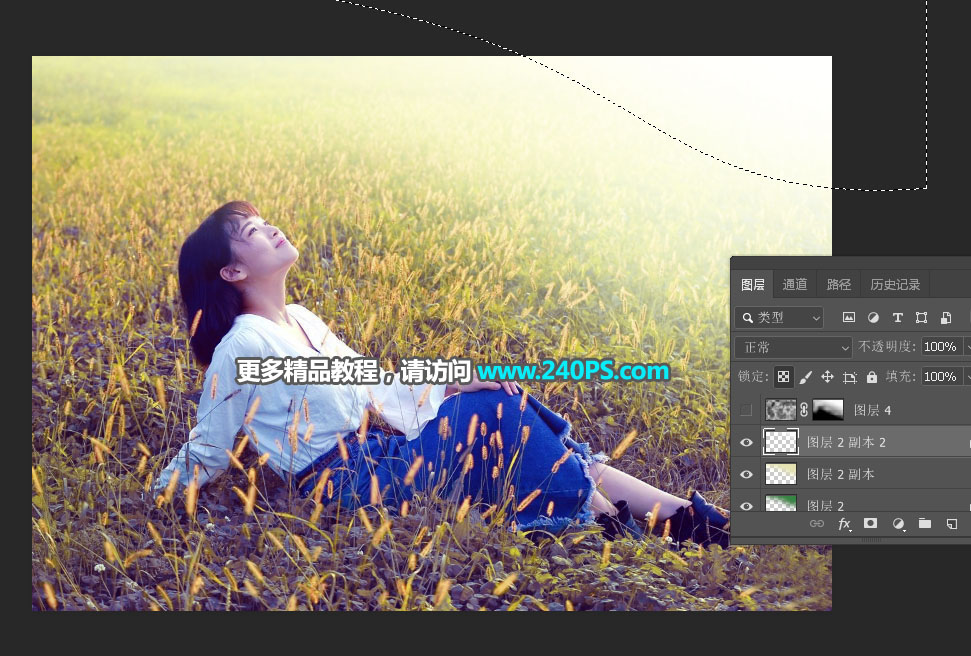Filter layers by smart object icon
The width and height of the screenshot is (971, 656).
(946, 318)
